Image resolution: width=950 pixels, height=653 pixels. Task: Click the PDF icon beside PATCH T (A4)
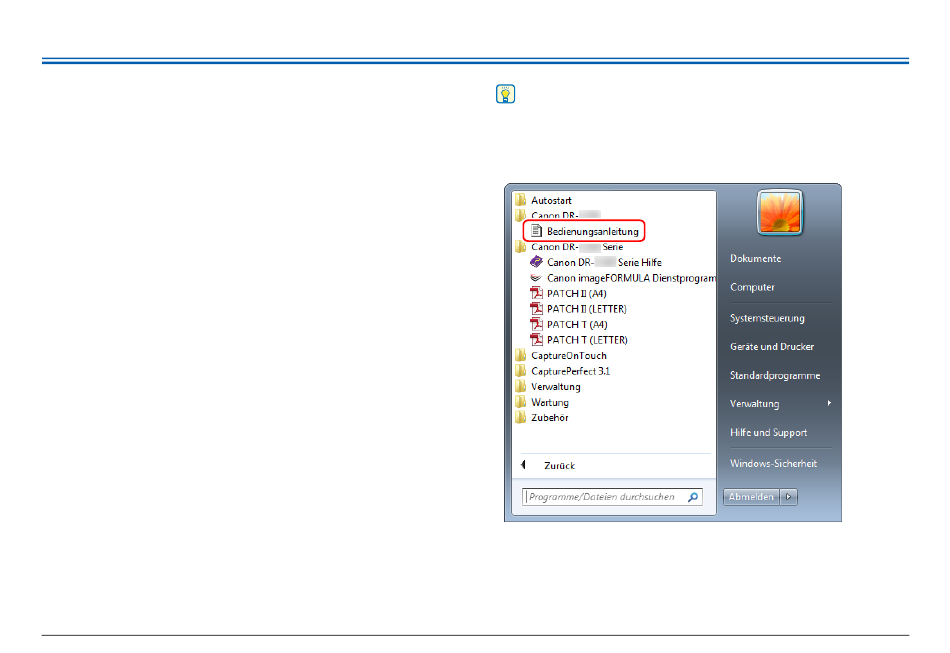click(536, 324)
